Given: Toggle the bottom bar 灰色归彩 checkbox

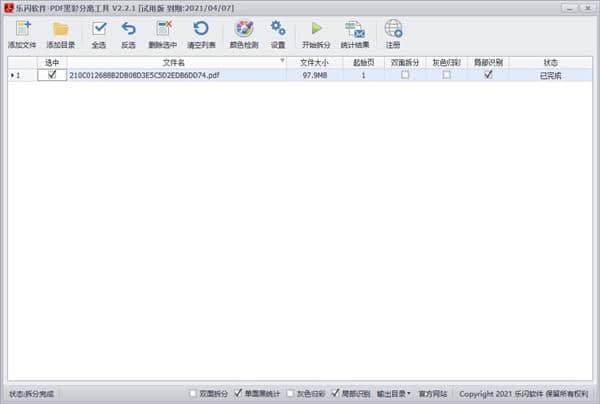Looking at the screenshot, I should pos(290,393).
